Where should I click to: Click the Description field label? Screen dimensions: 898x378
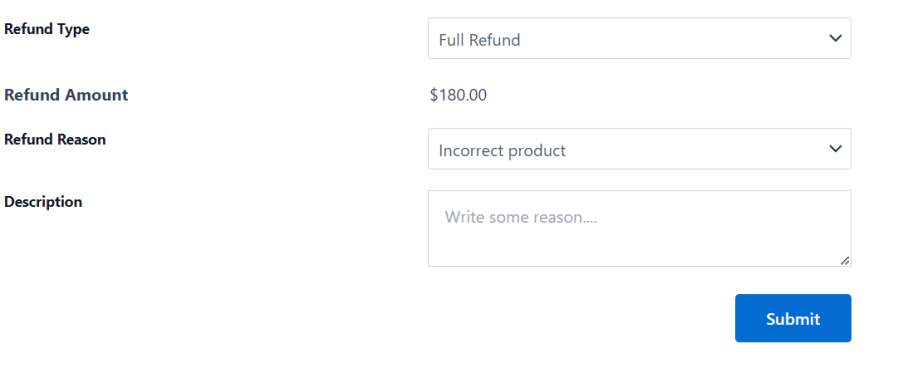tap(43, 202)
